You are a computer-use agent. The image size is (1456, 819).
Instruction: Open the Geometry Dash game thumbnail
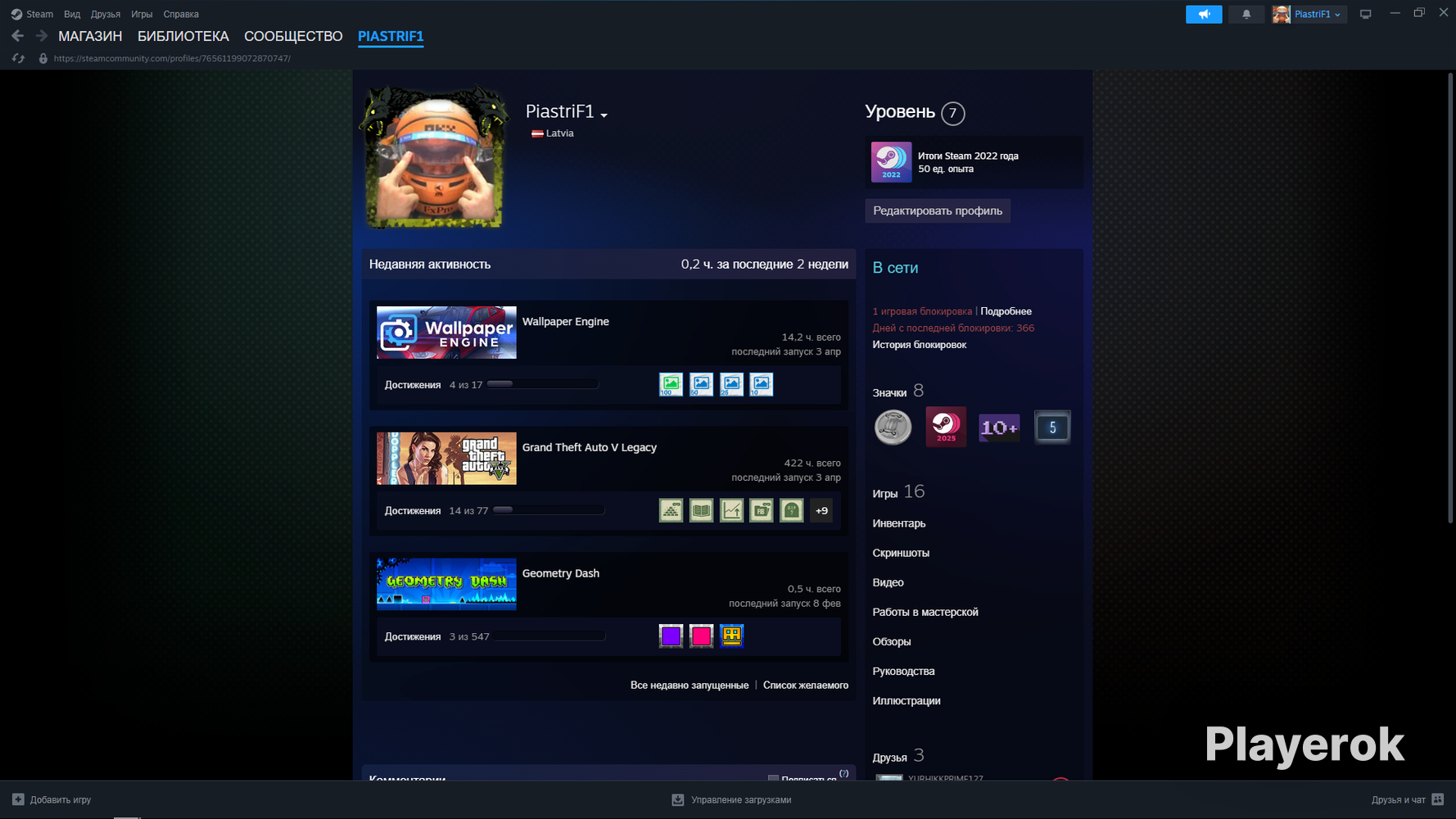coord(446,585)
